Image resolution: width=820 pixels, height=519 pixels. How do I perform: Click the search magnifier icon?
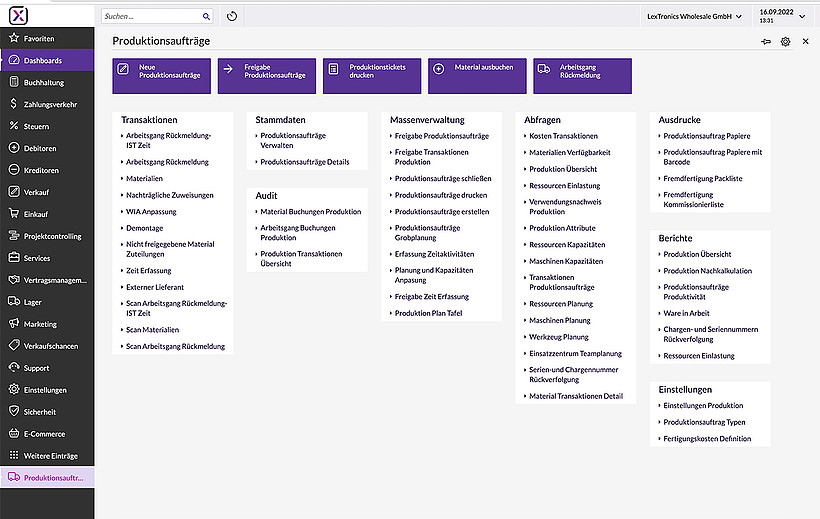click(207, 16)
